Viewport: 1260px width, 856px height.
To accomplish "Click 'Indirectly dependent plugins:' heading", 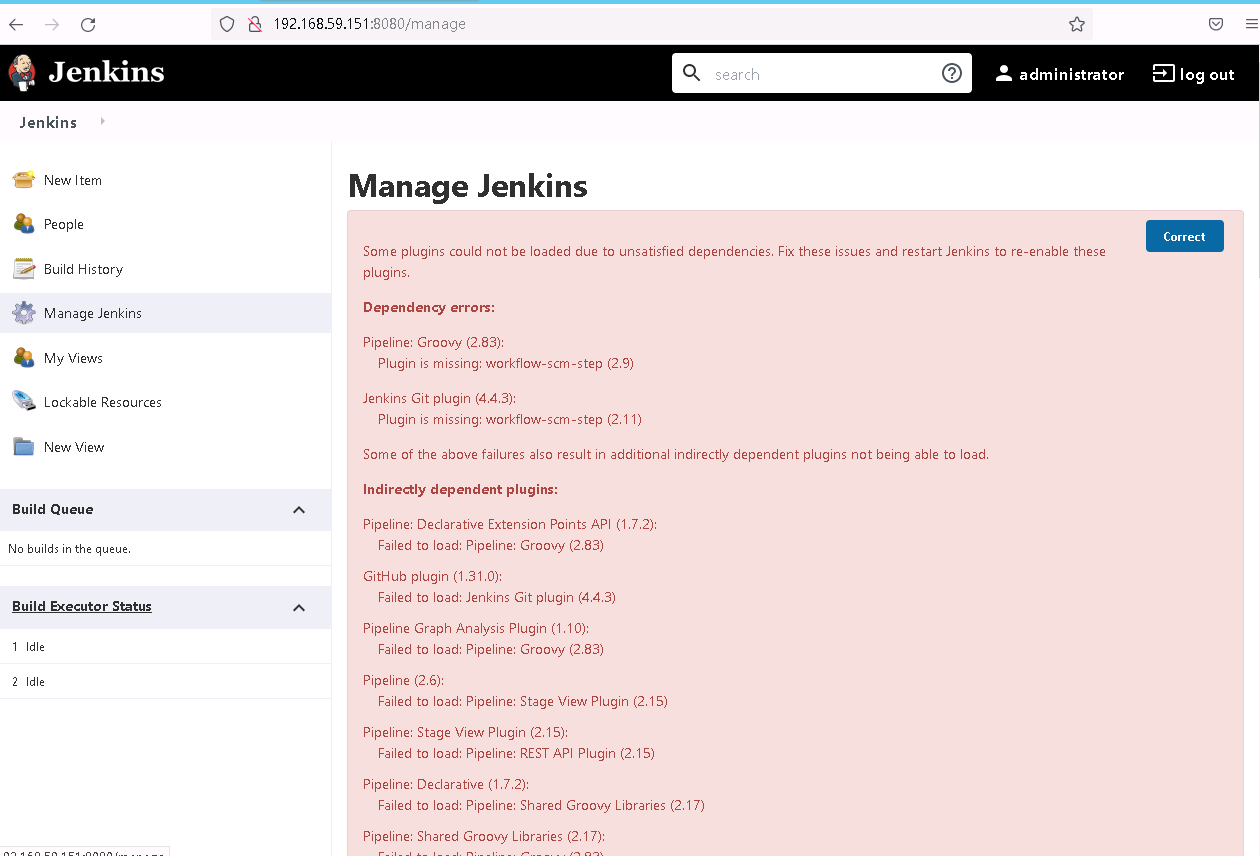I will pos(460,489).
